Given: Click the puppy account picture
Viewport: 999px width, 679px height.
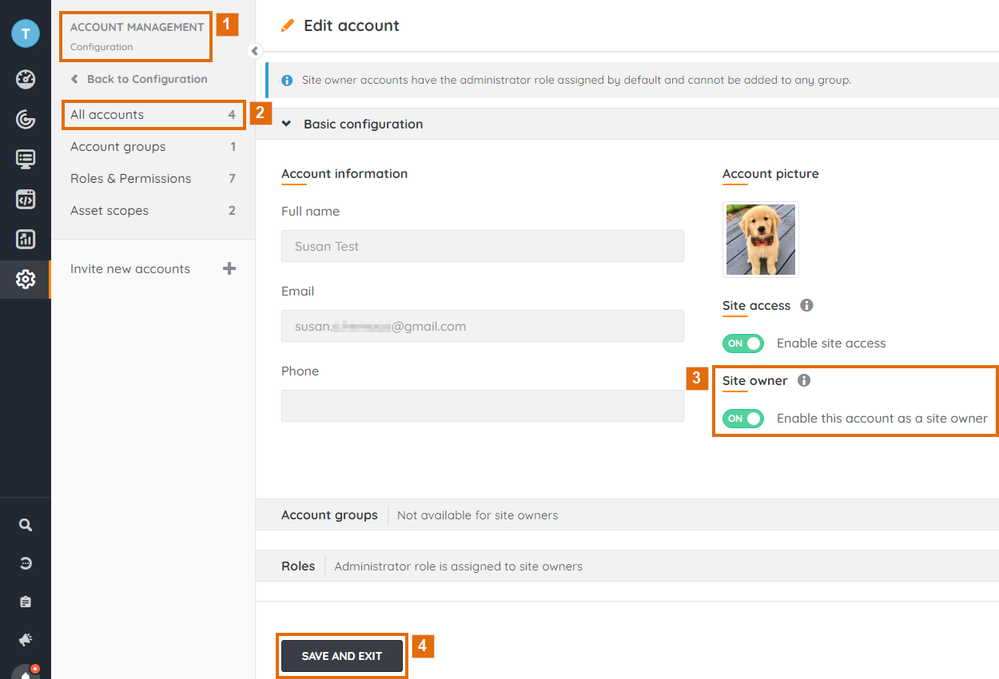Looking at the screenshot, I should point(760,239).
